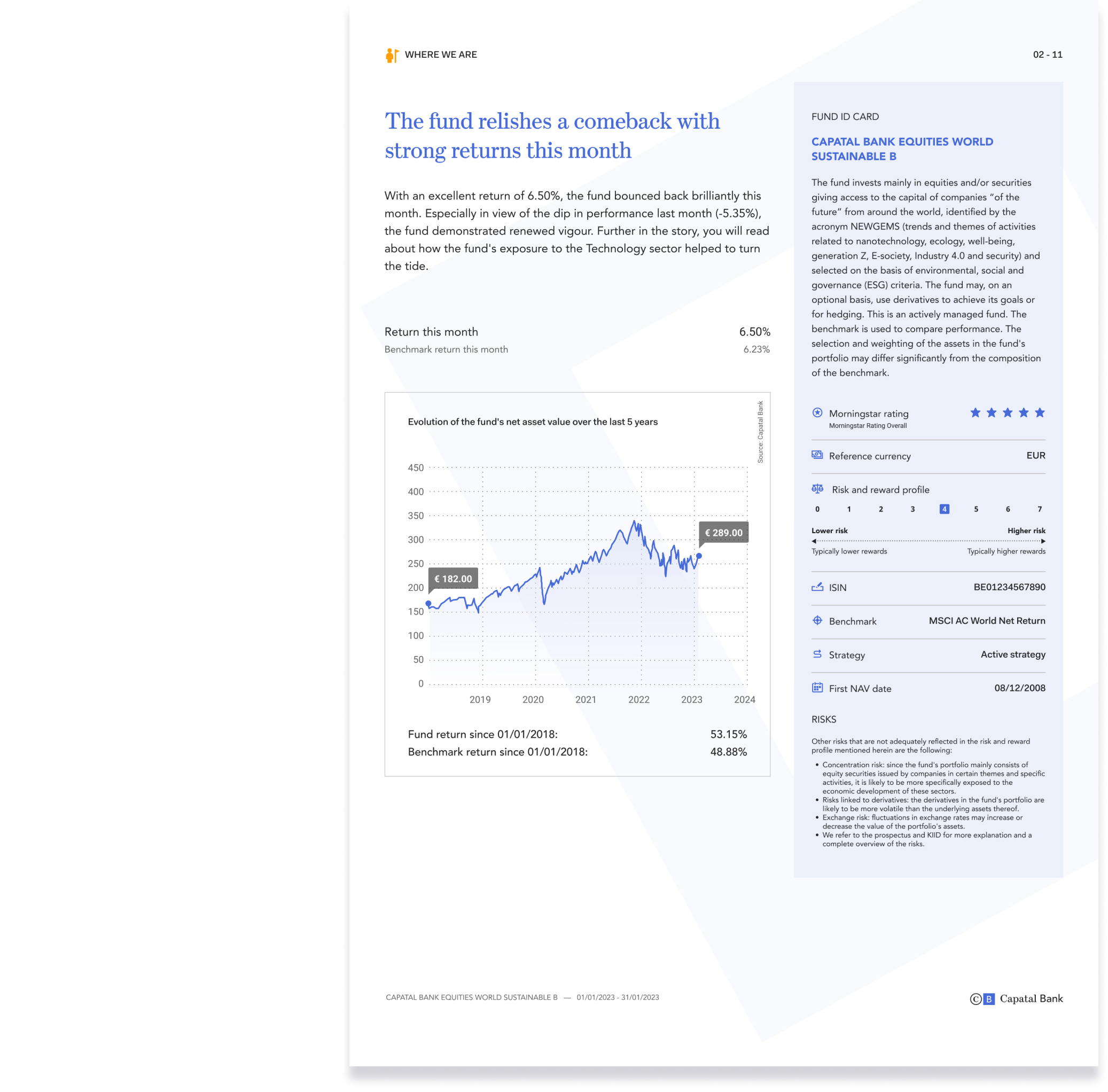Click the Strategy arrows icon

coord(817,654)
